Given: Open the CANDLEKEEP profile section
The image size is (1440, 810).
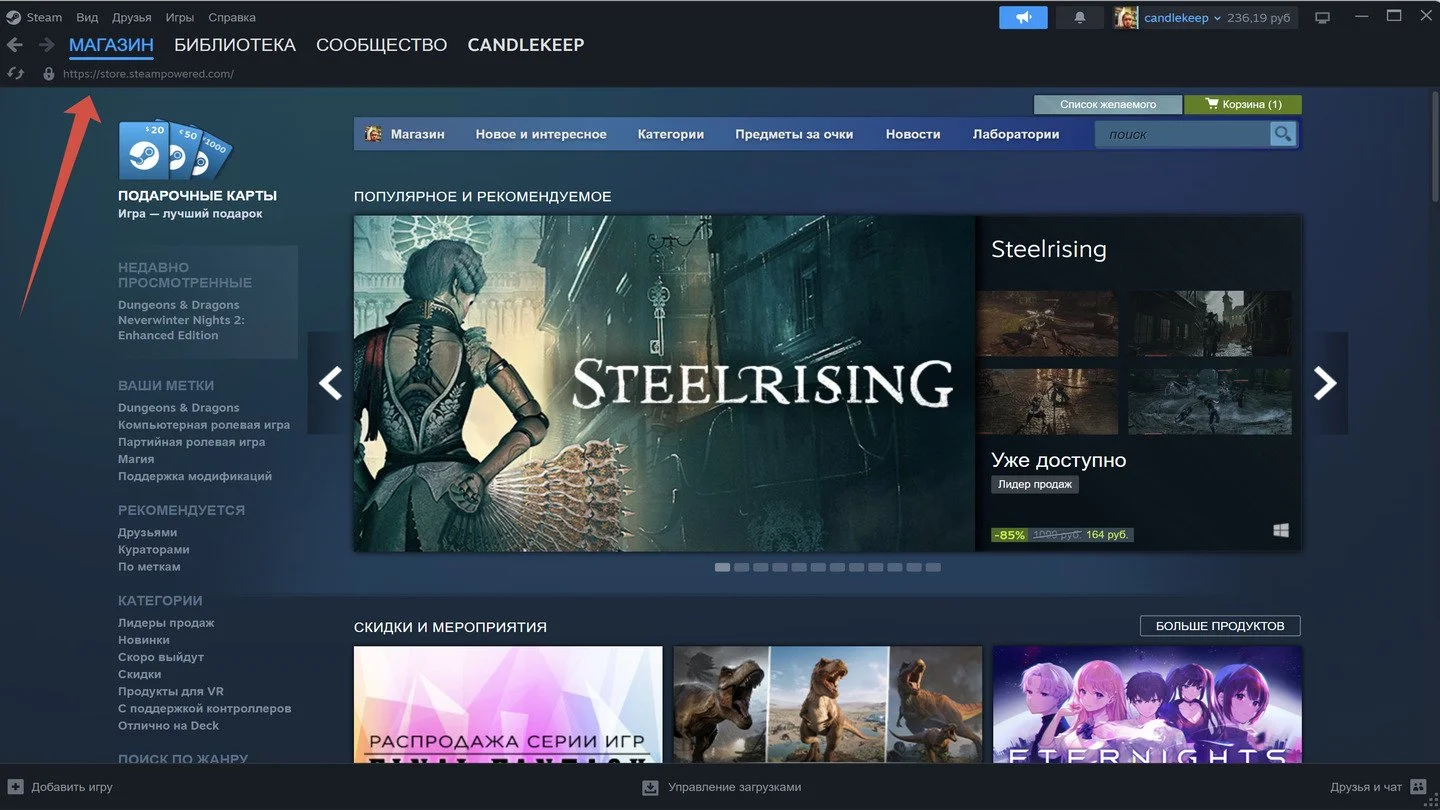Looking at the screenshot, I should click(x=526, y=45).
